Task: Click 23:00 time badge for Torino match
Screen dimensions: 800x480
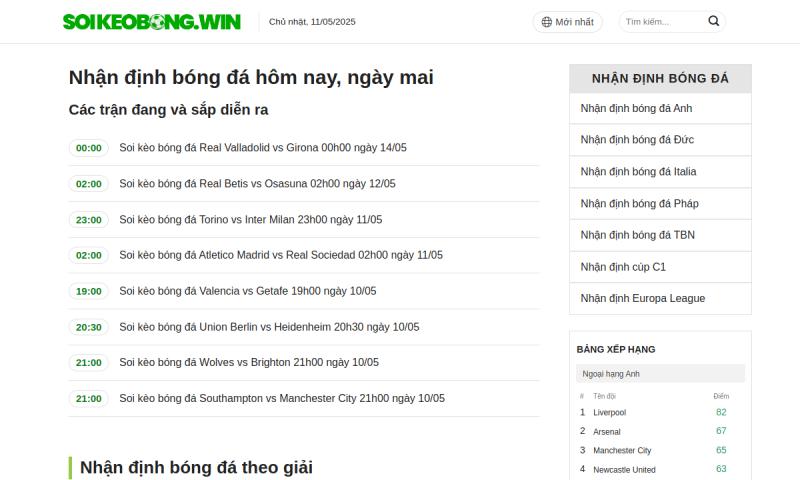Action: (89, 220)
